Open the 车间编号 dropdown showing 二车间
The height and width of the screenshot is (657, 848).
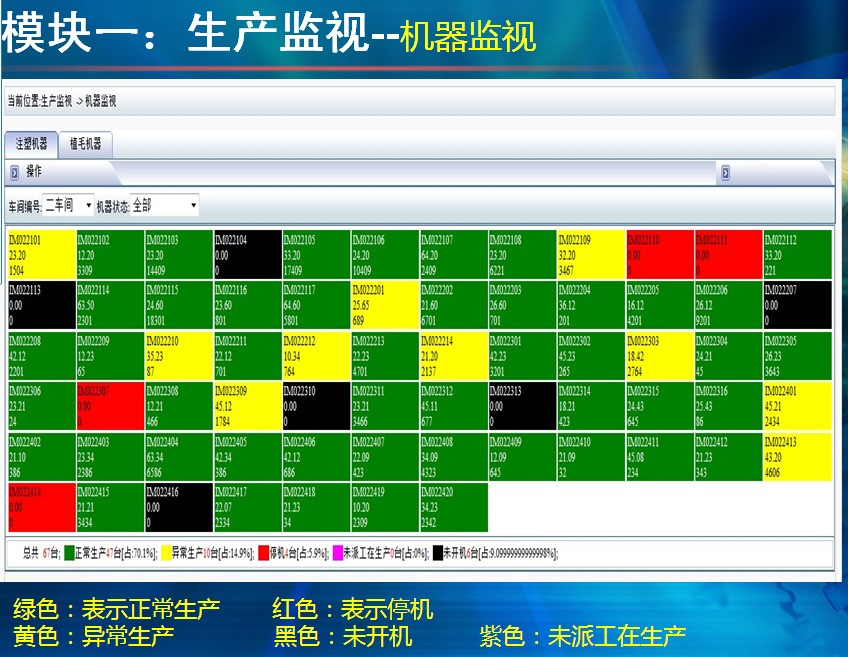tap(69, 206)
